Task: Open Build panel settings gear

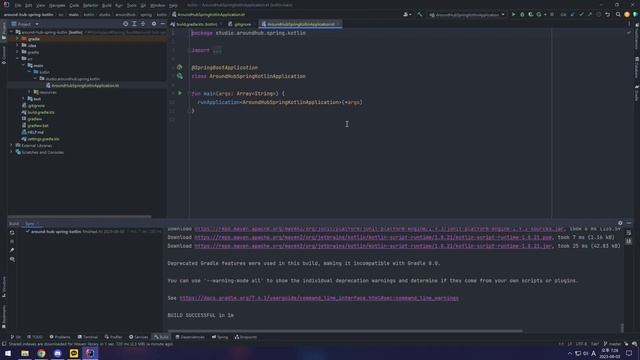Action: 620,223
